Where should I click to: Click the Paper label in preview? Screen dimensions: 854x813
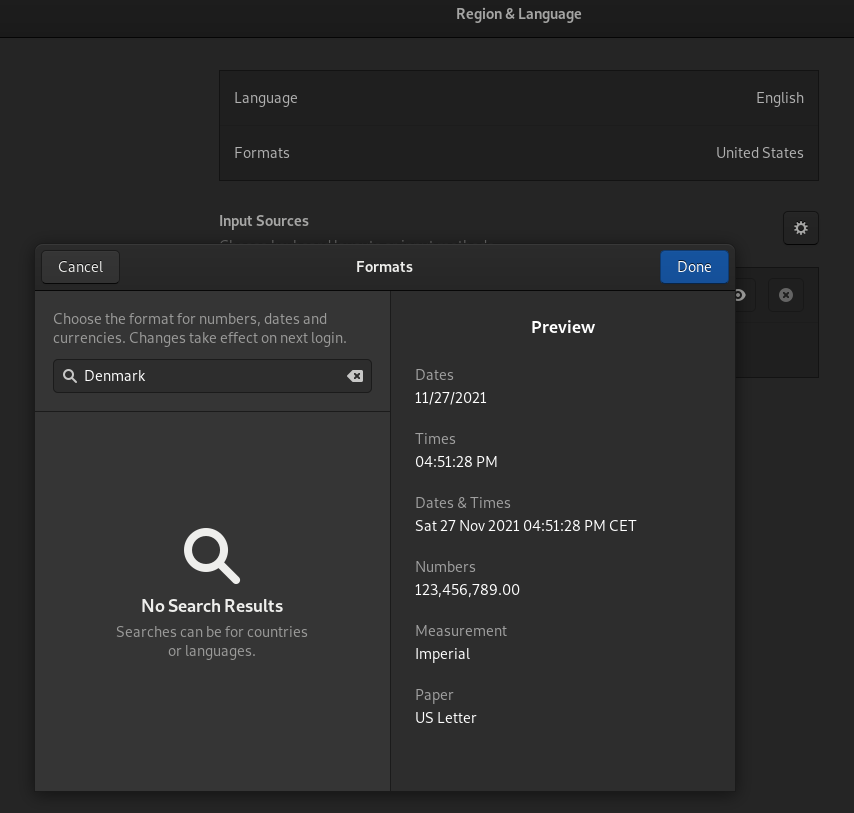click(434, 695)
